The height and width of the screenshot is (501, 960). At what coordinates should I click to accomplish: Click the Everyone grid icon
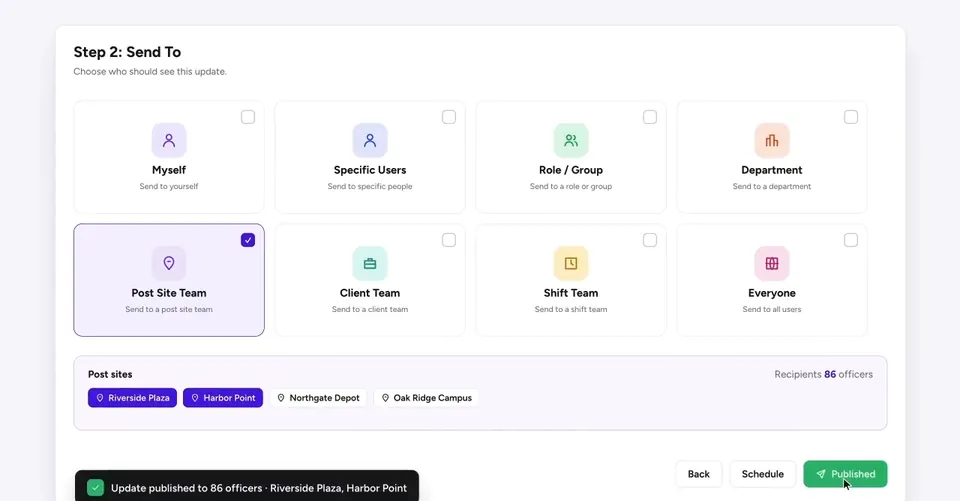pos(771,263)
